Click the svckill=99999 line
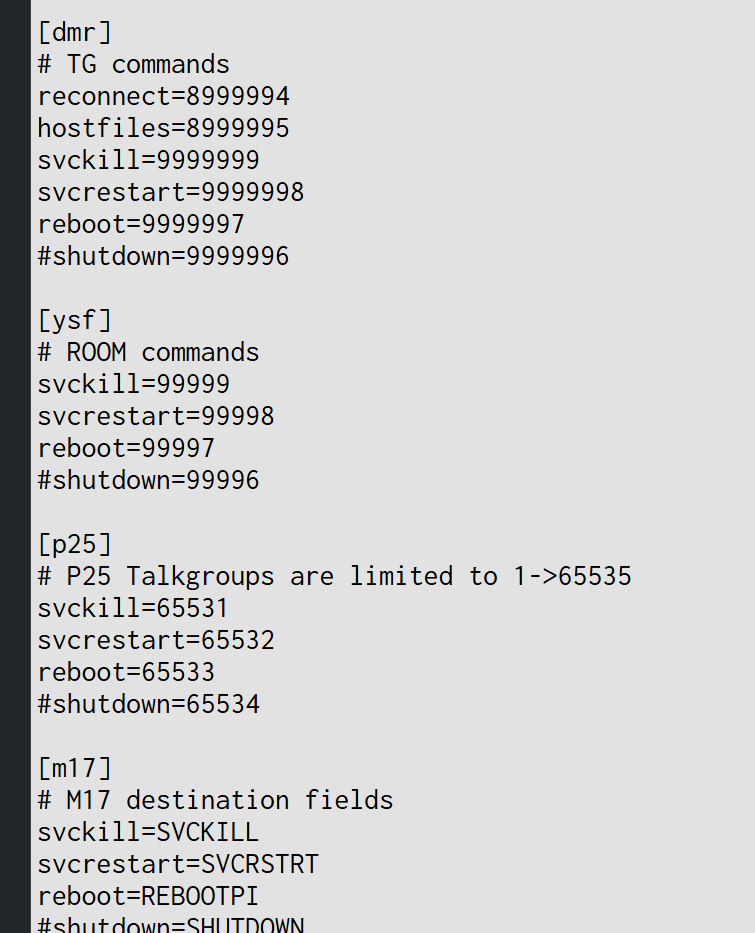755x933 pixels. [133, 385]
